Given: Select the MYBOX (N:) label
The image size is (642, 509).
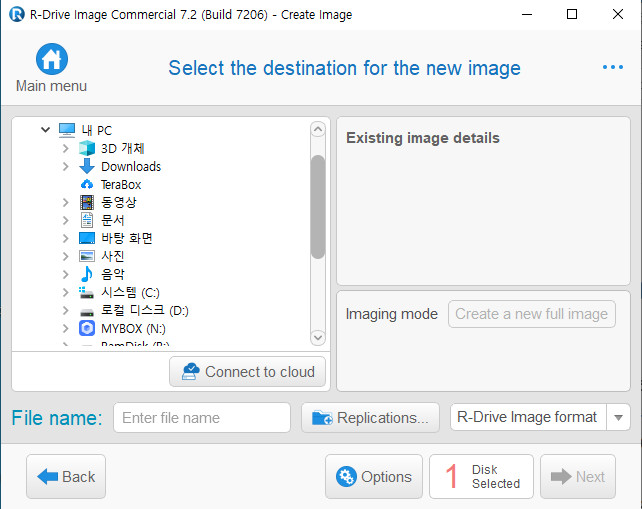Looking at the screenshot, I should pyautogui.click(x=133, y=328).
